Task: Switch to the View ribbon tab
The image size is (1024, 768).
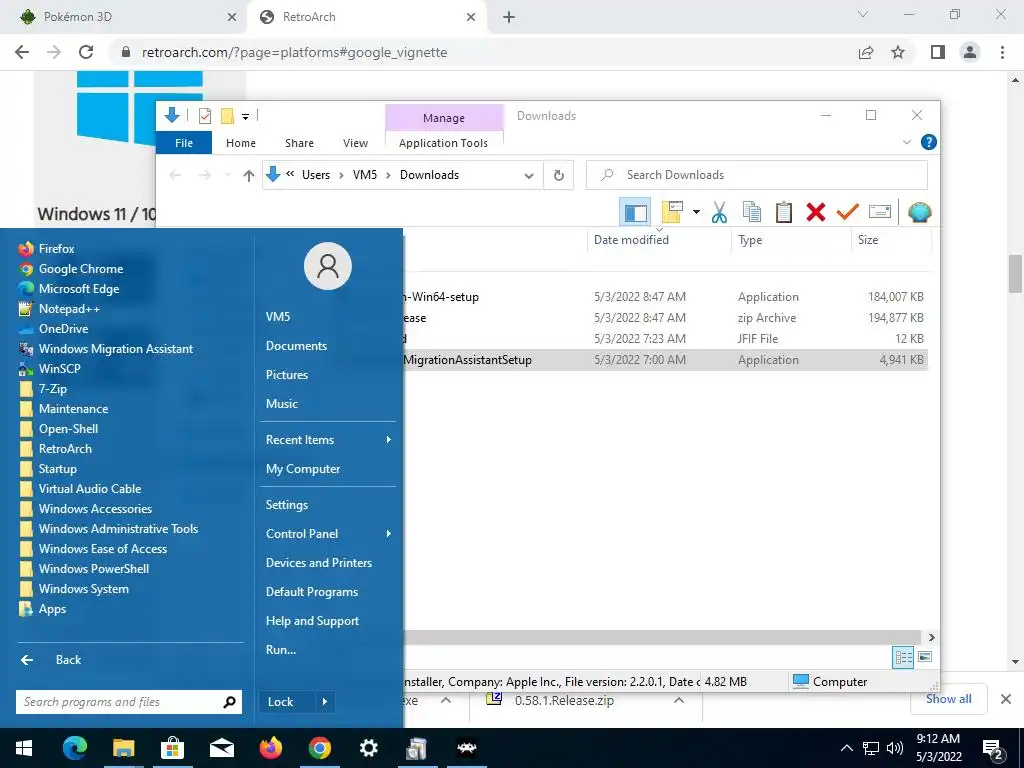Action: pyautogui.click(x=355, y=143)
